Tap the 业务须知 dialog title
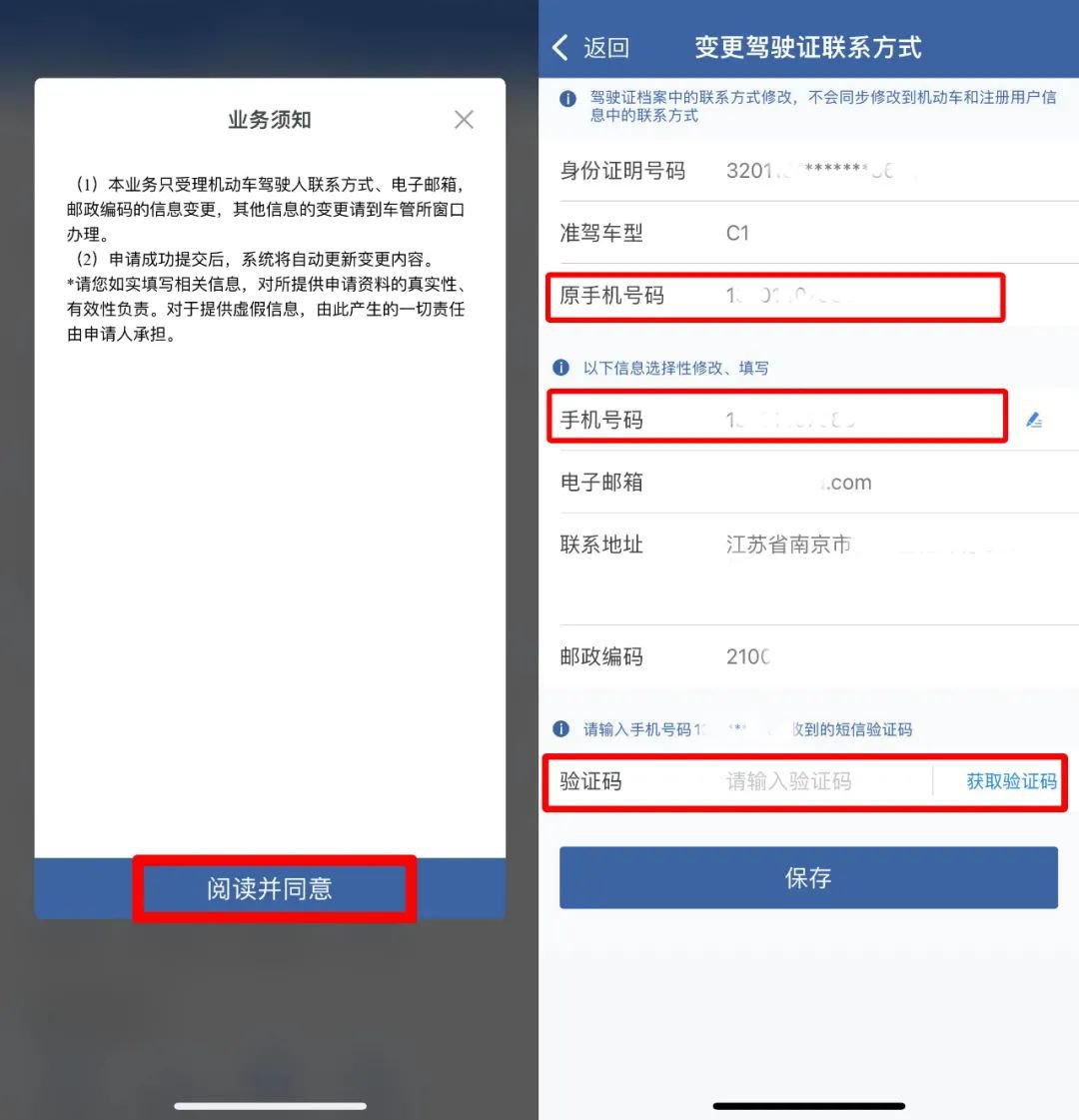Image resolution: width=1079 pixels, height=1120 pixels. click(269, 119)
